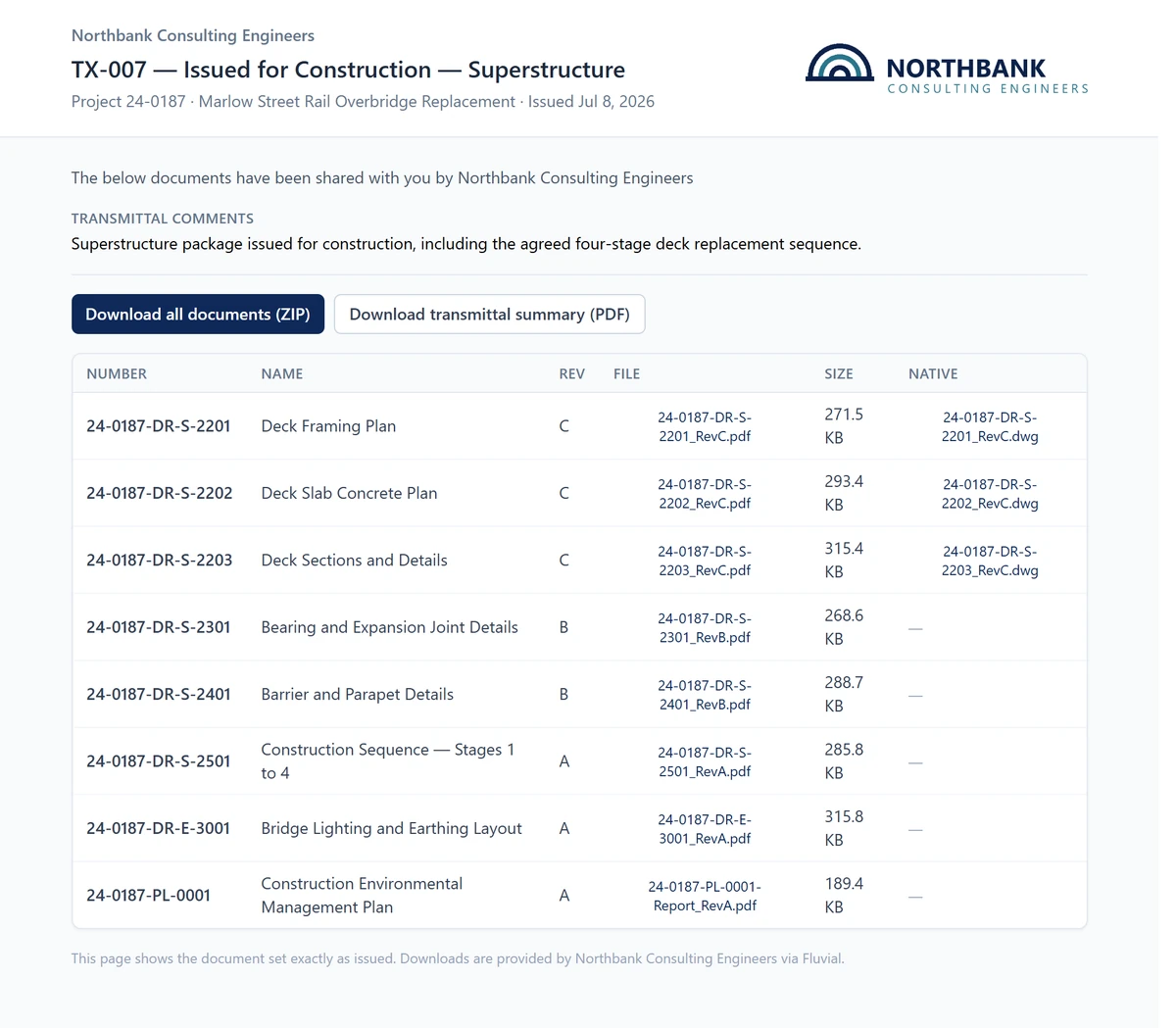Screen dimensions: 1176x1028
Task: Open file 24-0187-DR-S-2401_RevB.pdf
Action: pyautogui.click(x=705, y=695)
